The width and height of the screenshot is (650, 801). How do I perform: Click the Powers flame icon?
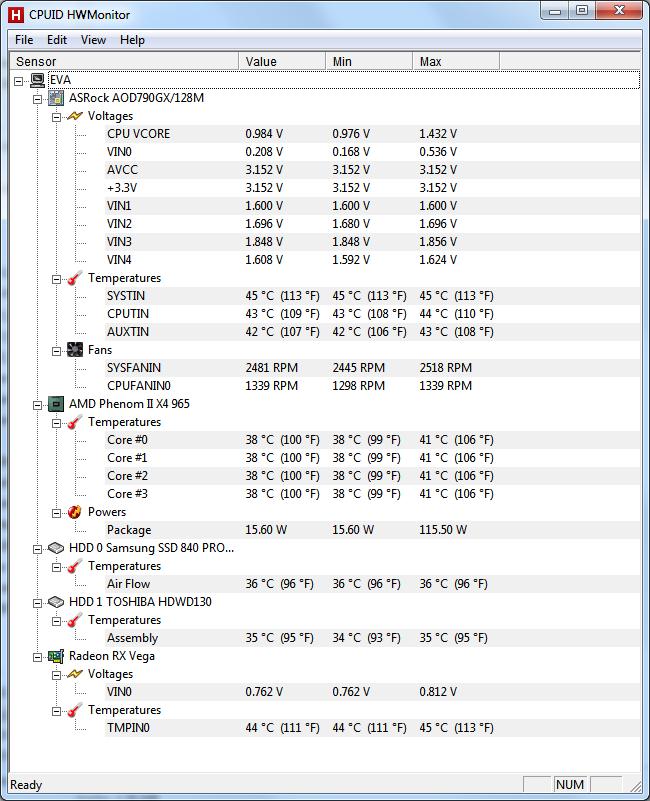point(75,512)
